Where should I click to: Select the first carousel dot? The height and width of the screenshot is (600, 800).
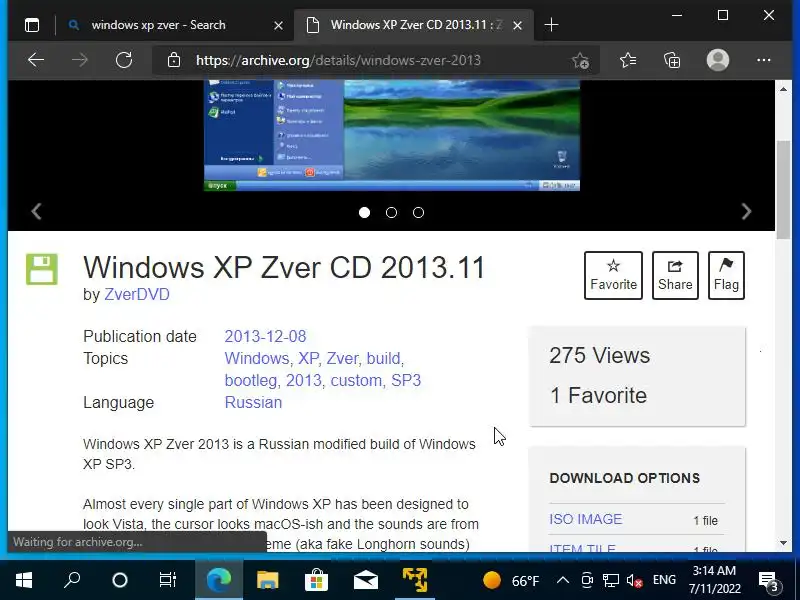(x=364, y=213)
